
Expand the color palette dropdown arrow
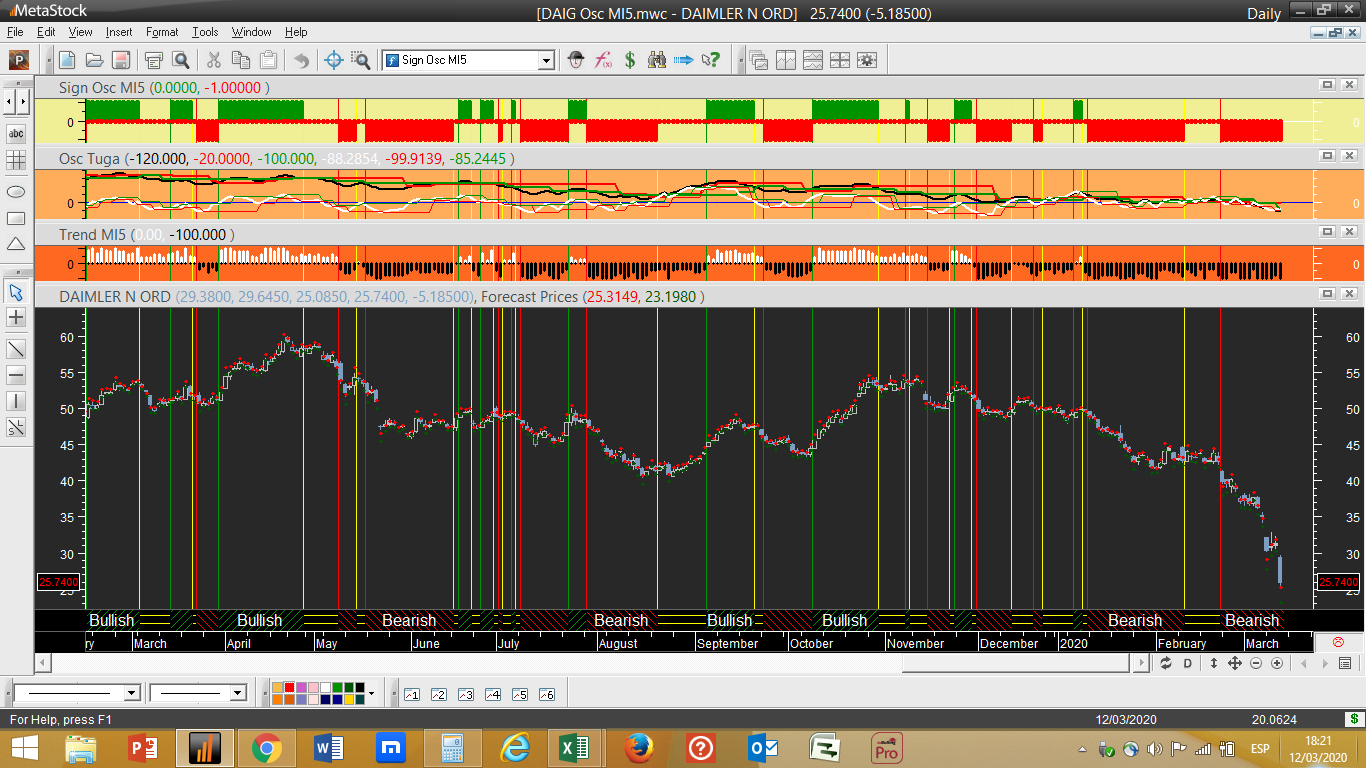click(x=371, y=693)
